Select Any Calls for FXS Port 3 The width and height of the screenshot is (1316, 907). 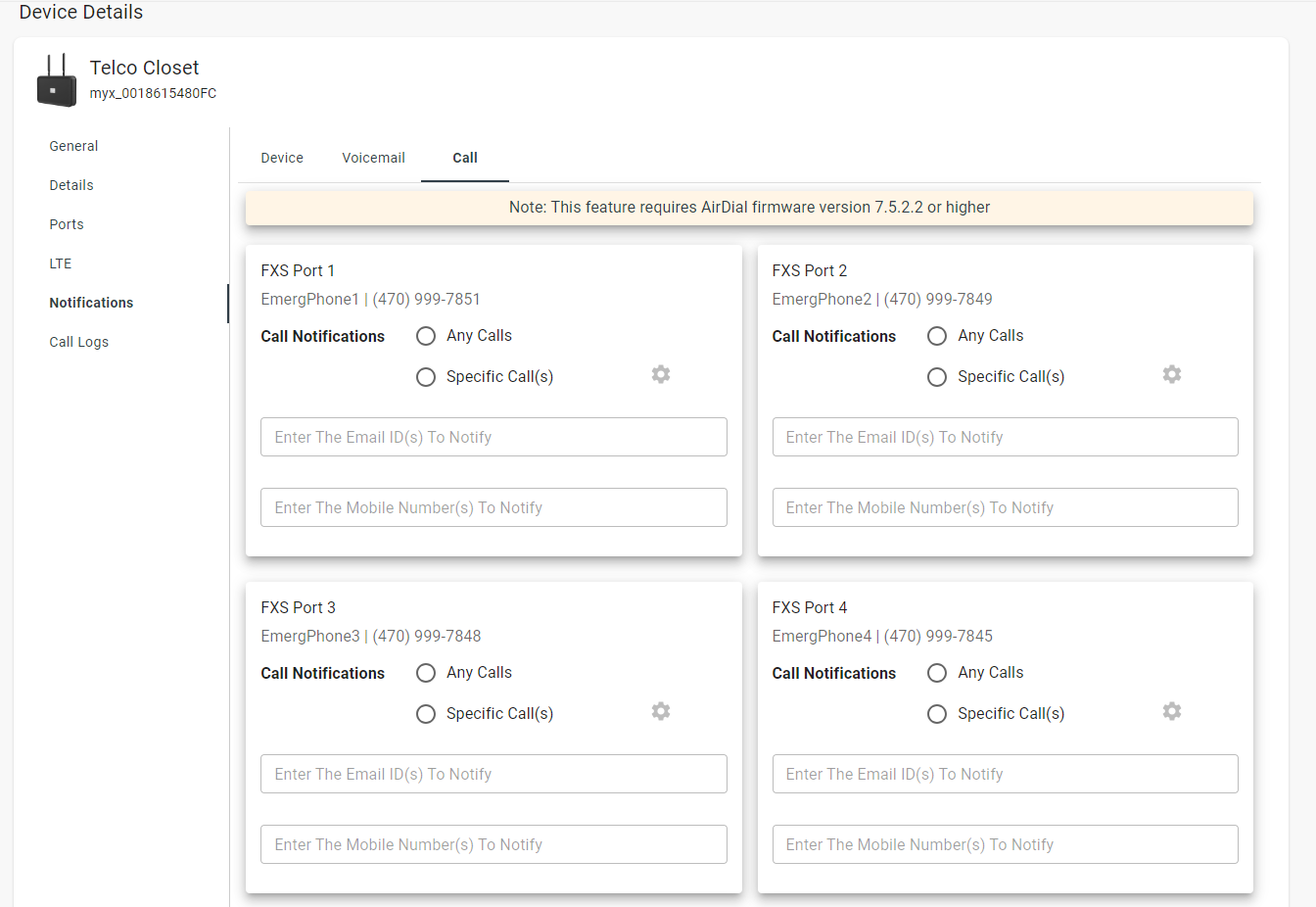(426, 673)
